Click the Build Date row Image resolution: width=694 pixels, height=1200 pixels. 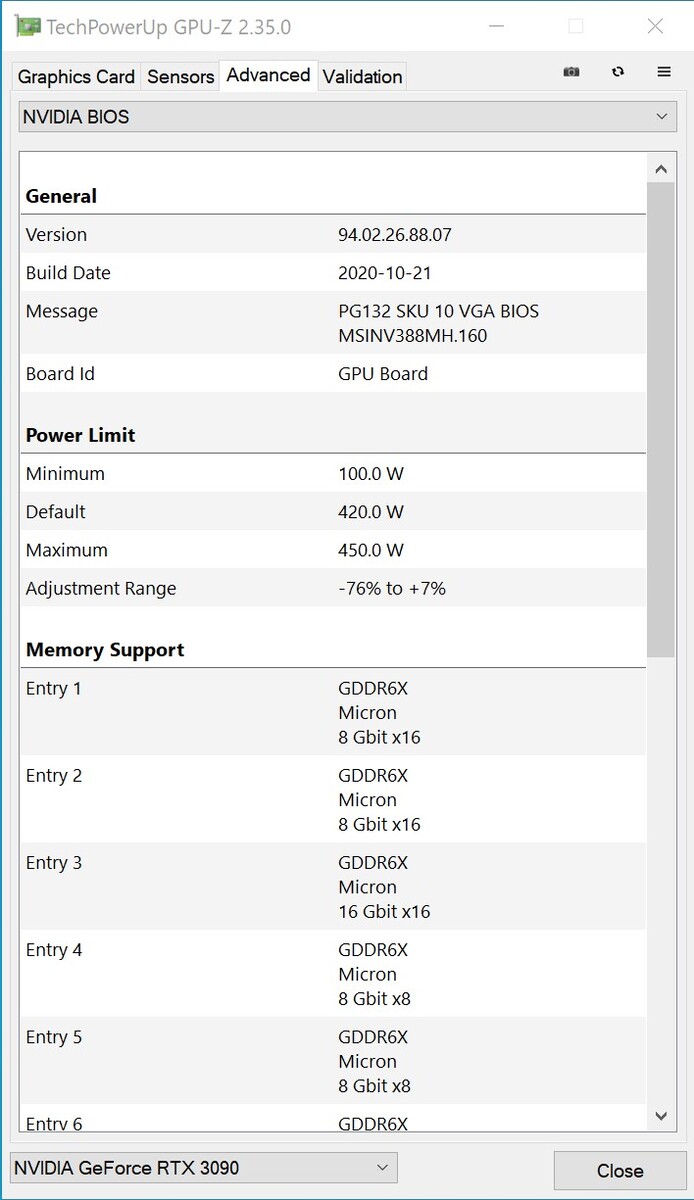point(334,273)
